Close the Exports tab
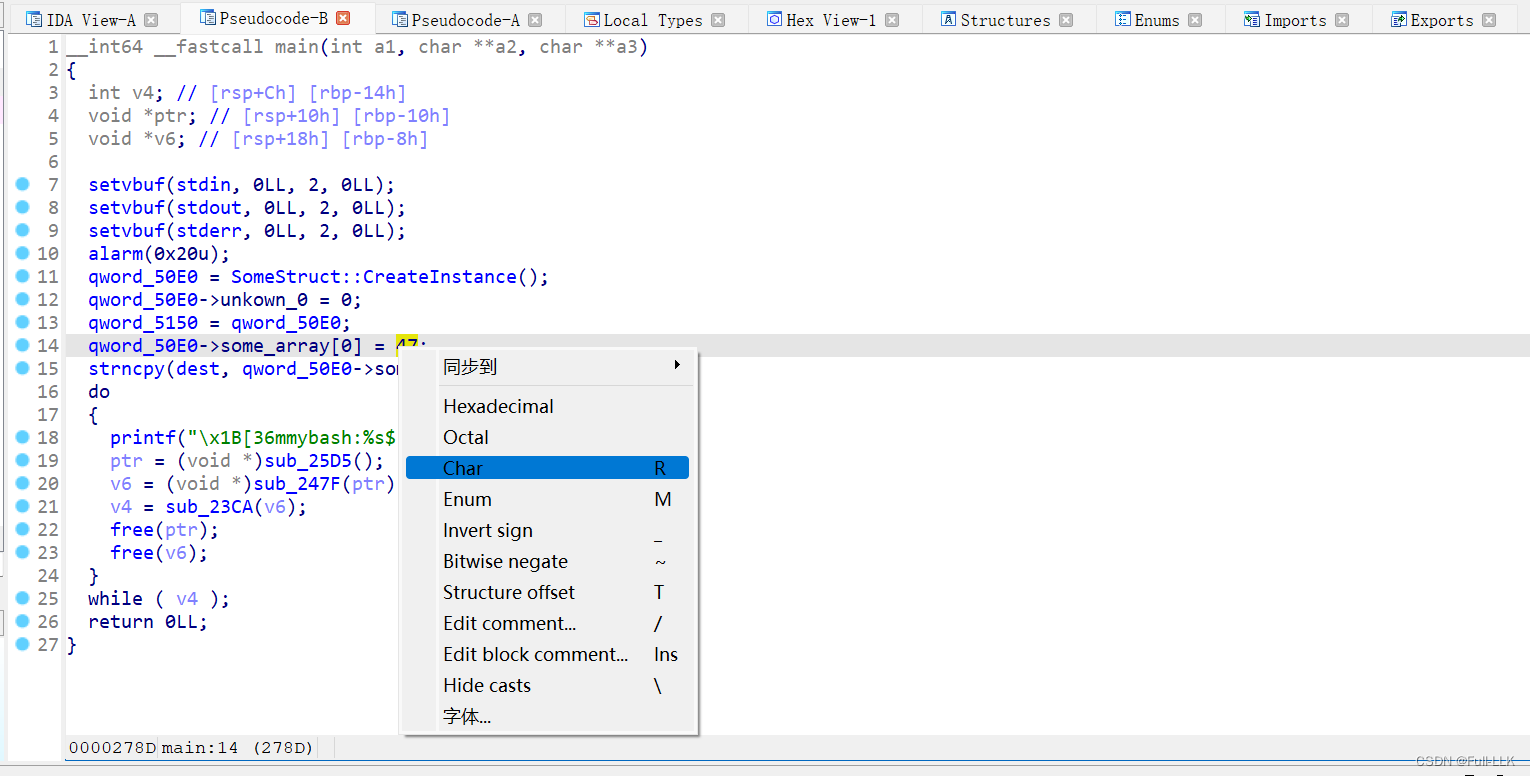The image size is (1530, 776). tap(1489, 20)
